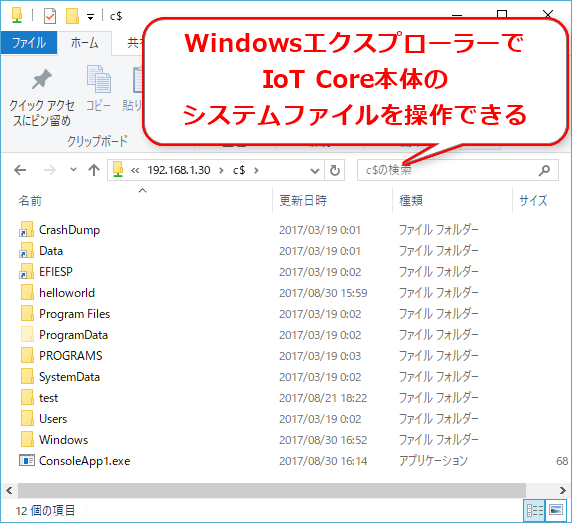Click the CrashDump file name
The width and height of the screenshot is (572, 523).
(x=69, y=230)
